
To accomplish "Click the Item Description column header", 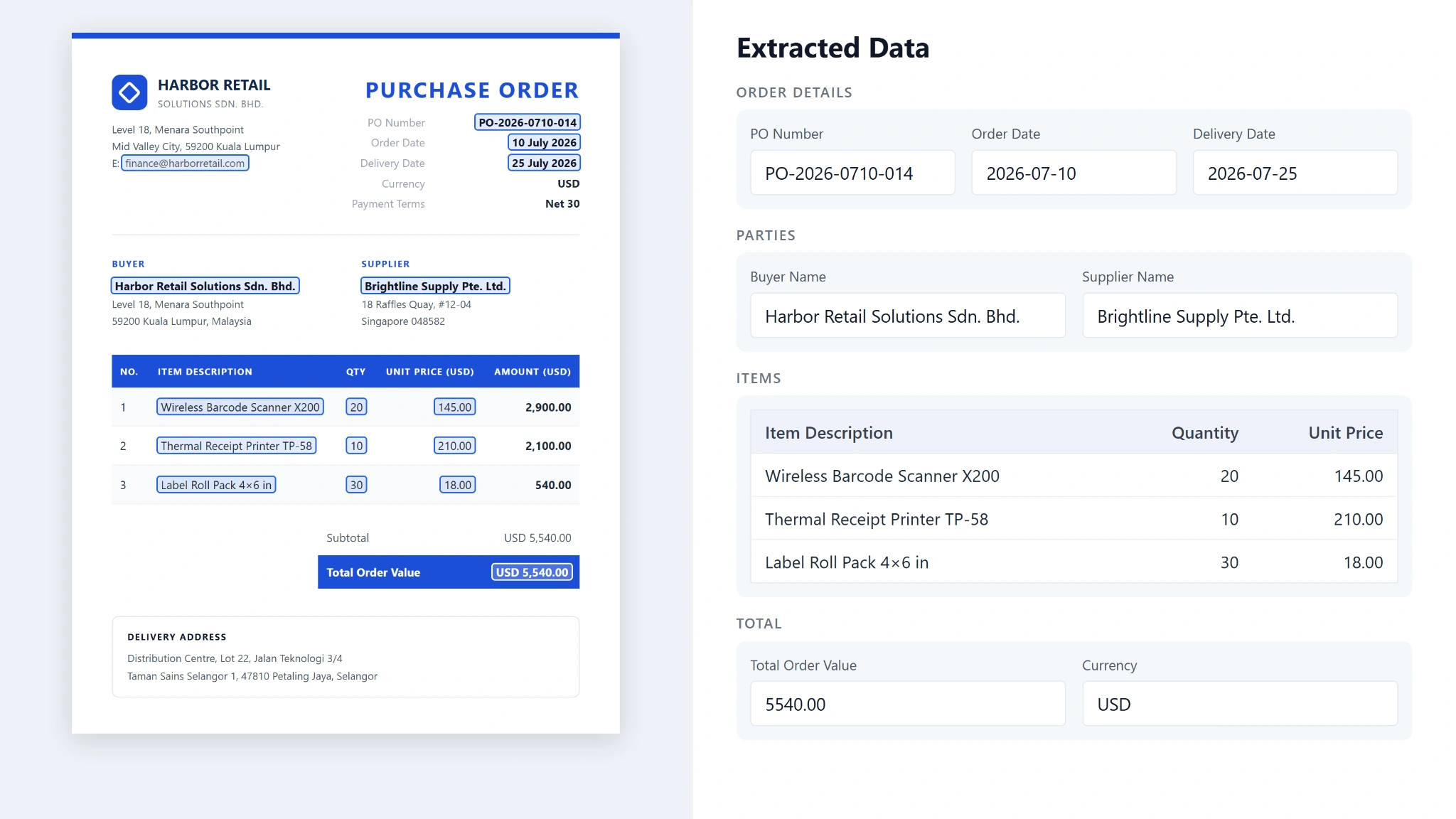I will [829, 432].
